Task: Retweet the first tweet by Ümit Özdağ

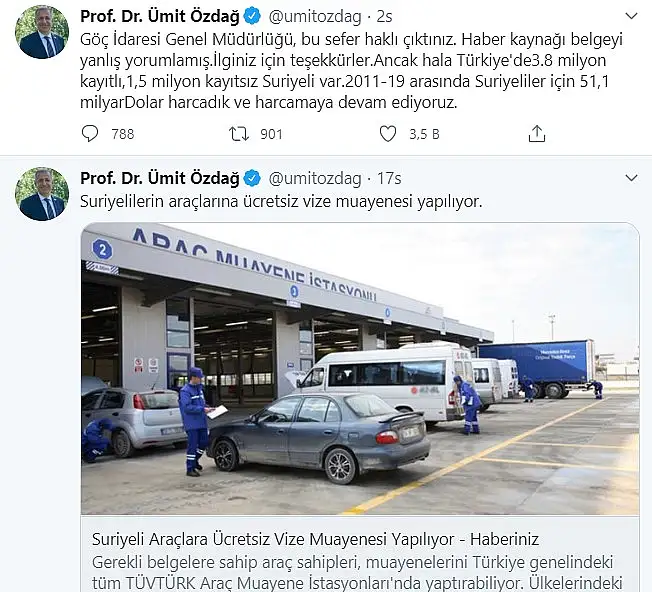Action: tap(239, 134)
